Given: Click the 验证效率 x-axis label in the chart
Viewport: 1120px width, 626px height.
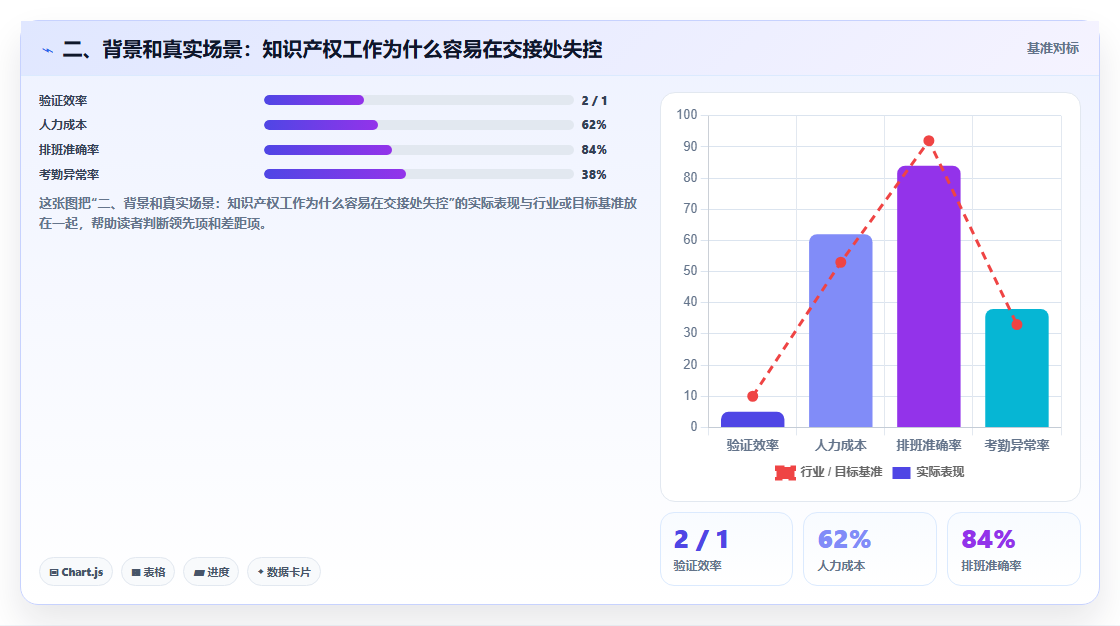Looking at the screenshot, I should (x=752, y=445).
